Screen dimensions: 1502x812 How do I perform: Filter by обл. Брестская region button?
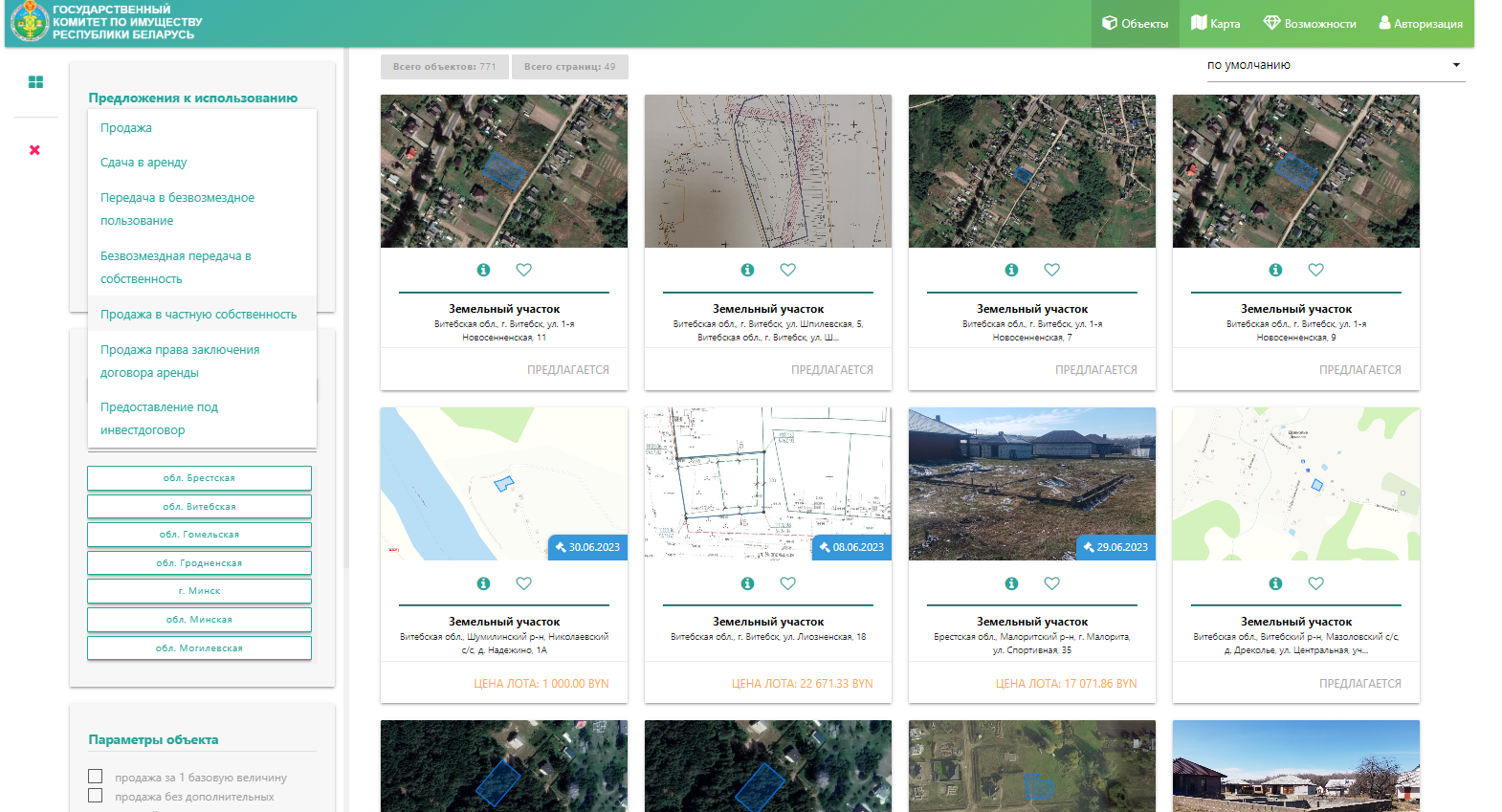click(199, 478)
